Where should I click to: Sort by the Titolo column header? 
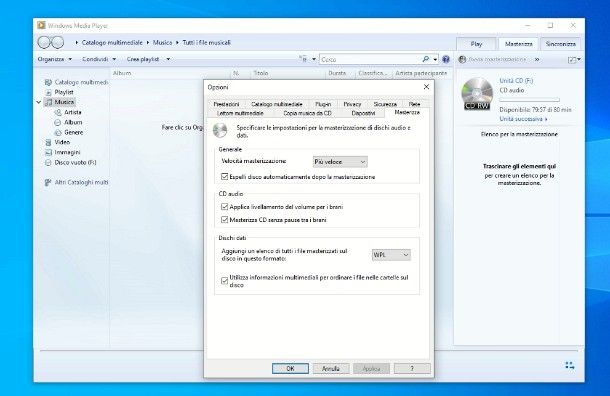(261, 73)
